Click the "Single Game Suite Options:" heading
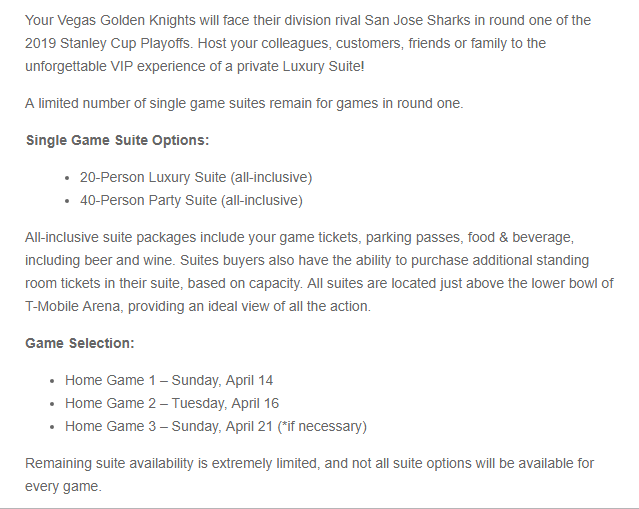Image resolution: width=639 pixels, height=509 pixels. pos(117,140)
